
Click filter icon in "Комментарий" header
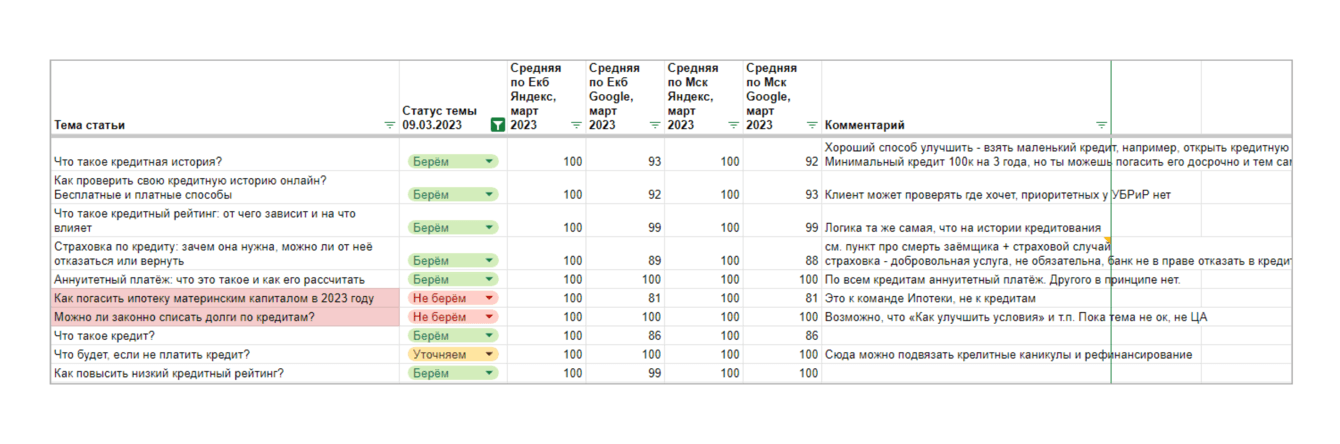click(x=1101, y=126)
